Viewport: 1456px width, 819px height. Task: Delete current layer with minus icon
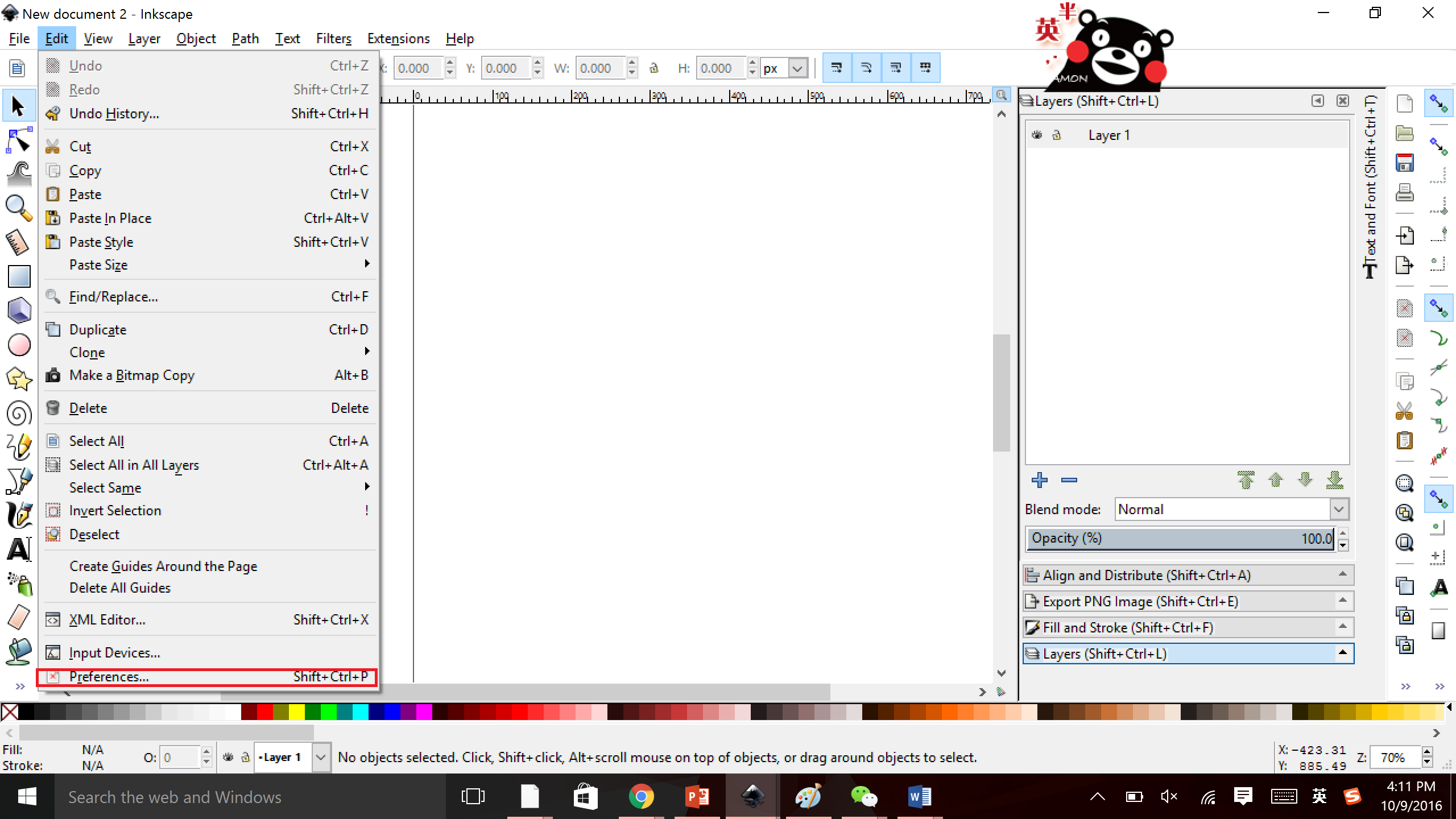coord(1069,480)
